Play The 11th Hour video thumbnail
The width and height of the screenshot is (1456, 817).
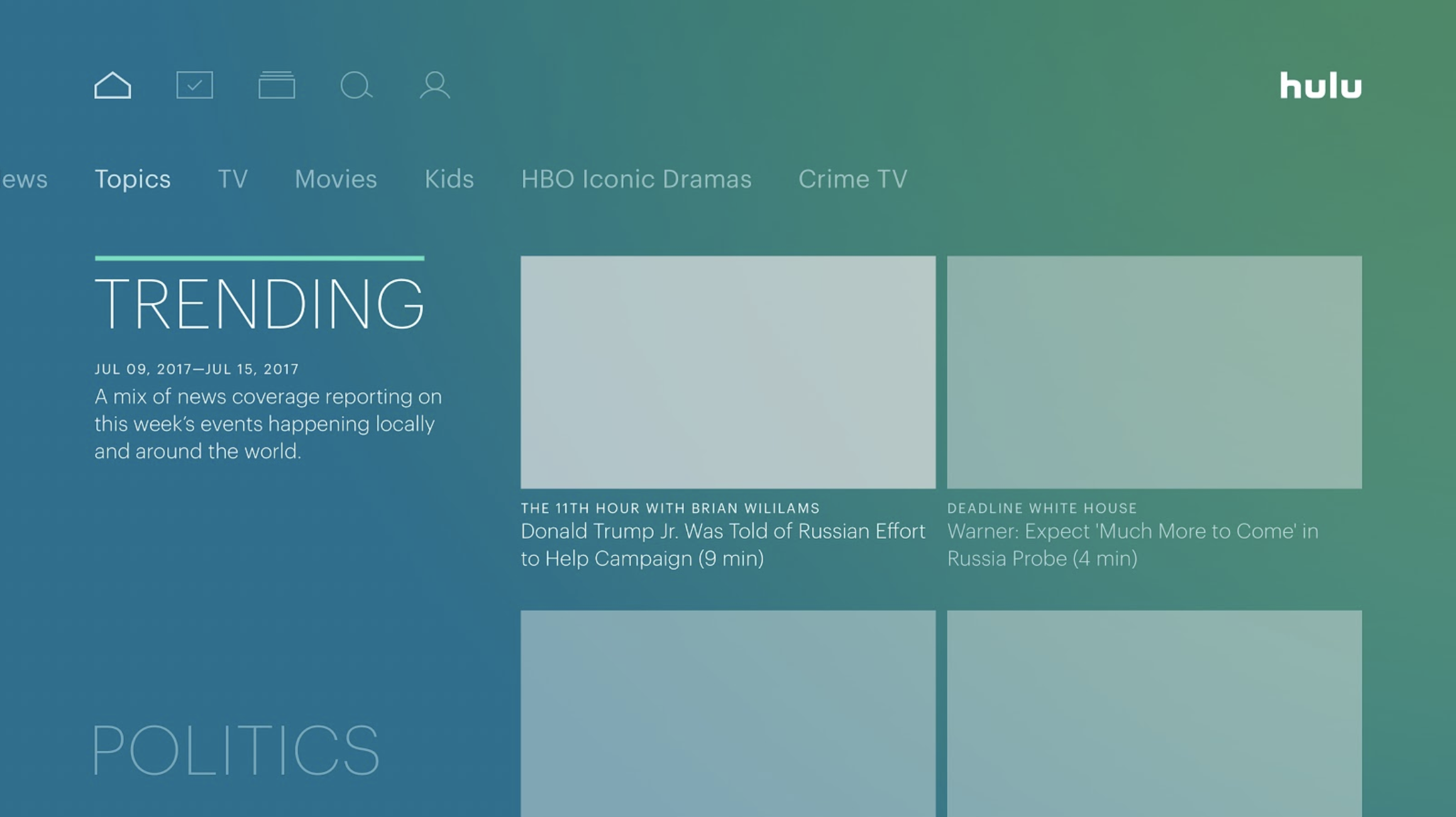[727, 372]
